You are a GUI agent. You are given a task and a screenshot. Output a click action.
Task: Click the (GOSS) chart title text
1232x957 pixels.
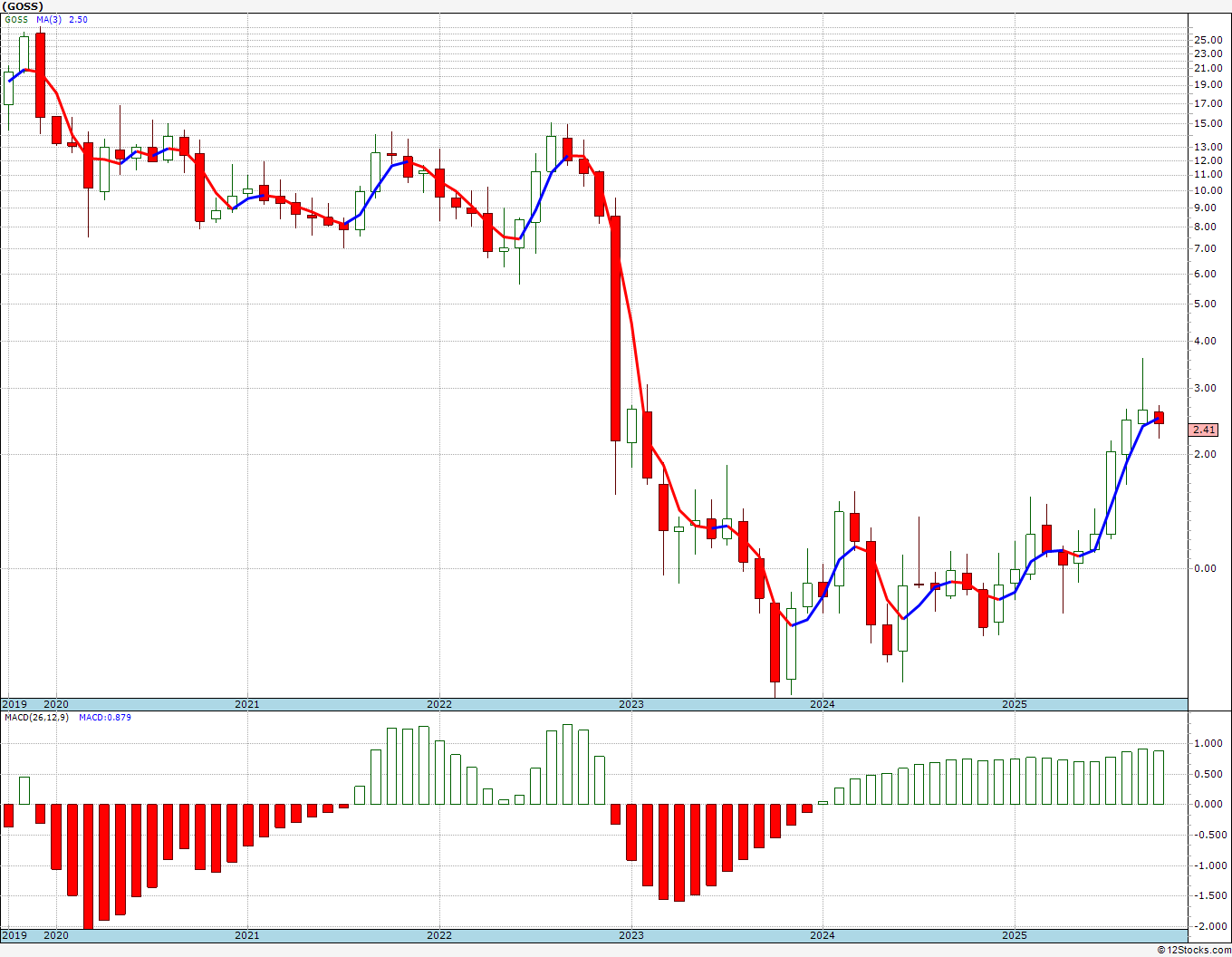pos(23,6)
